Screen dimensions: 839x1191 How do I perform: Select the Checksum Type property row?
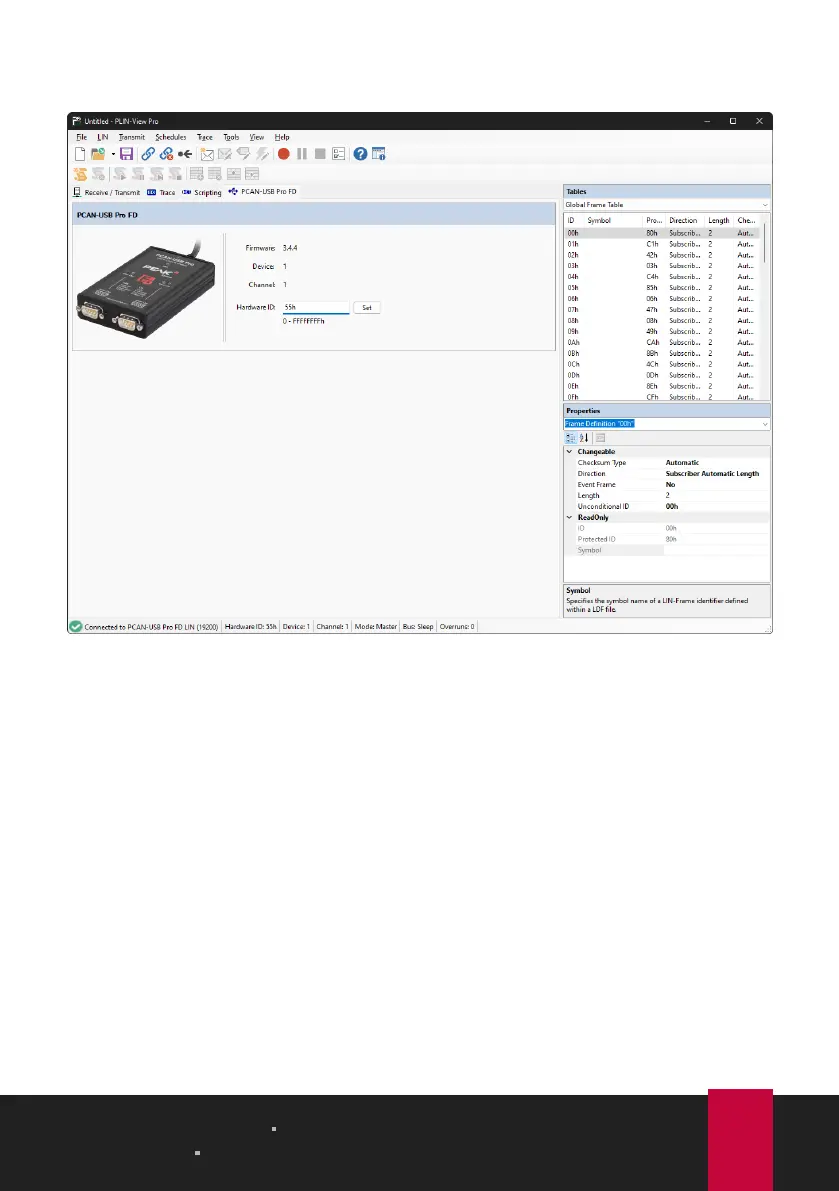[667, 463]
